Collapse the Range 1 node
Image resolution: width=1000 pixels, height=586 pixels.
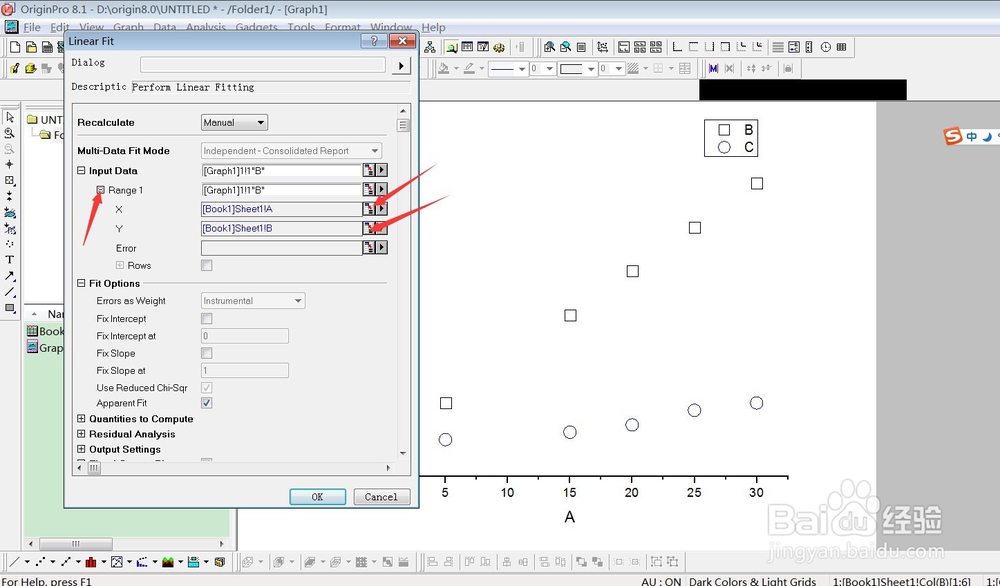[101, 190]
